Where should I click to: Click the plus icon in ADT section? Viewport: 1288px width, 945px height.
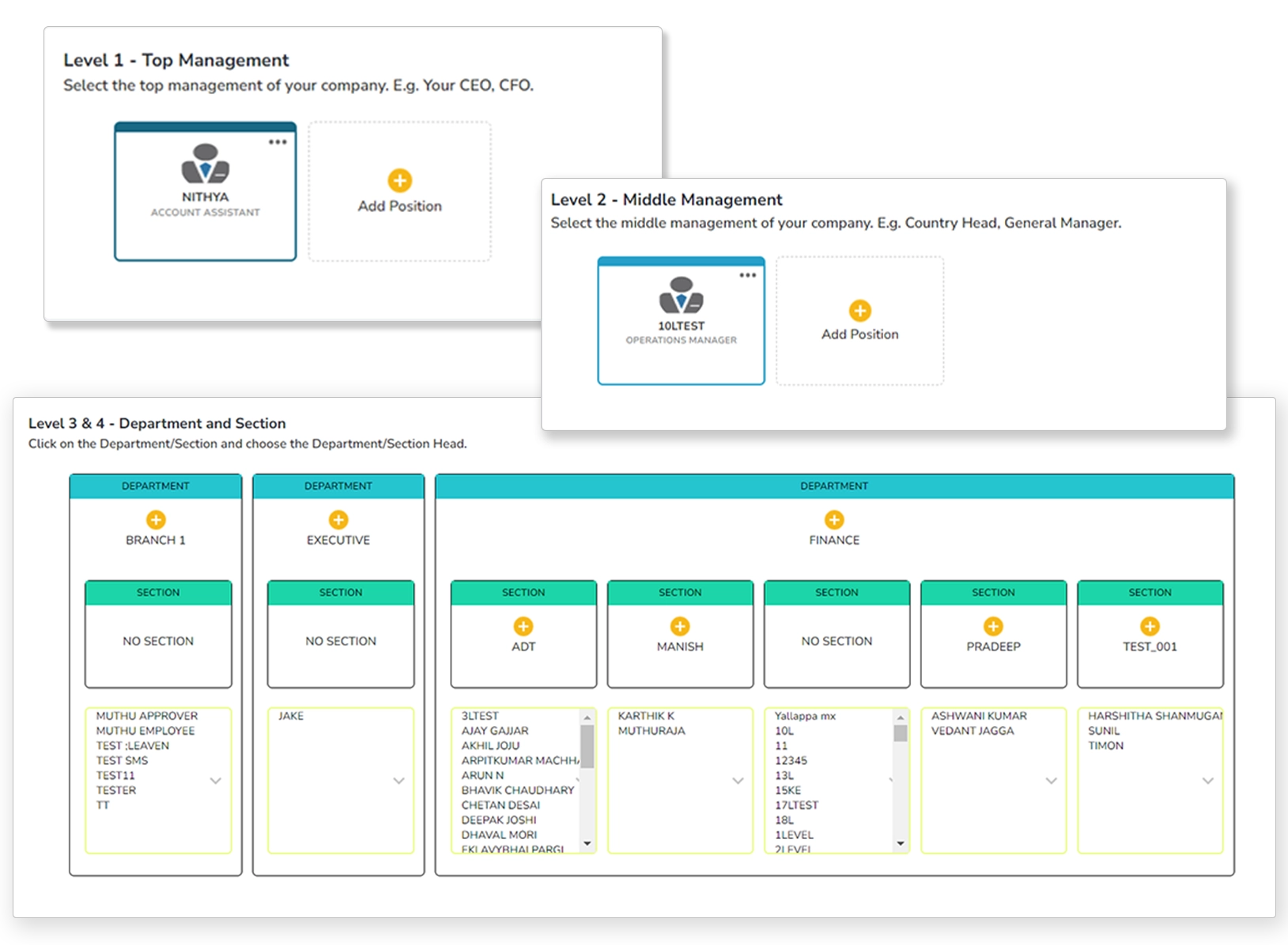pyautogui.click(x=523, y=626)
